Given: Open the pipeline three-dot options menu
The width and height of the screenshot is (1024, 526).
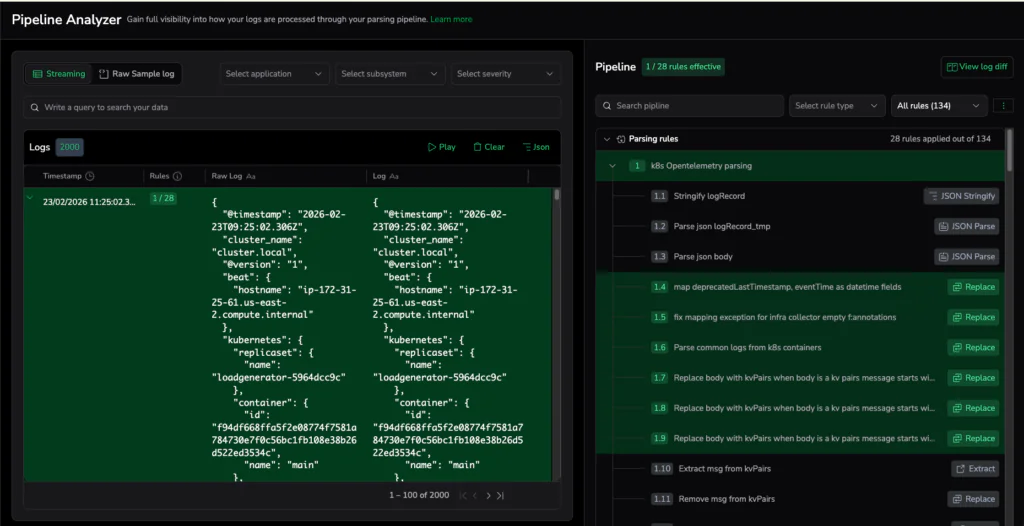Looking at the screenshot, I should [x=1004, y=105].
